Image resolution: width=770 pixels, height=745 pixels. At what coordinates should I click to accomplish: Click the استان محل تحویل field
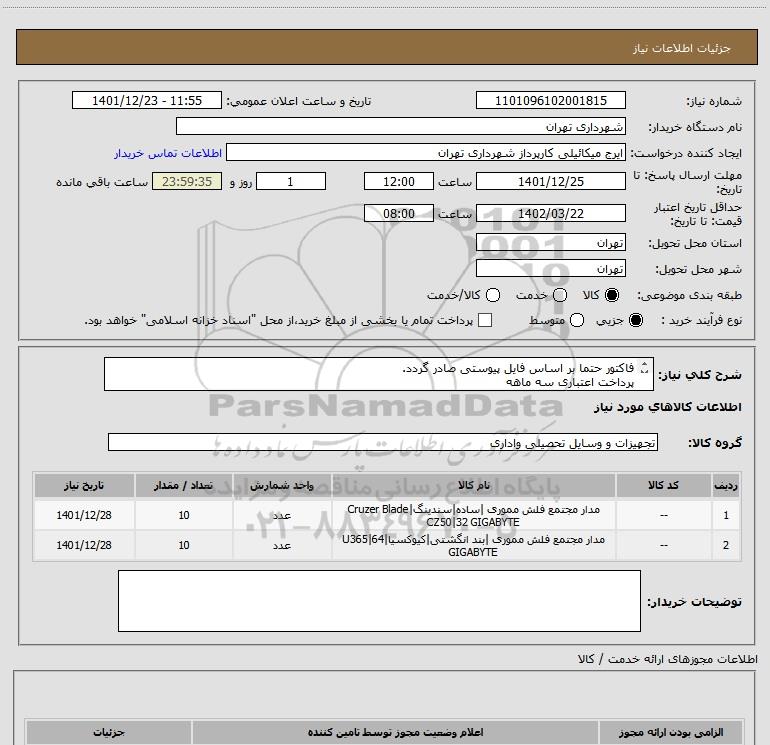pyautogui.click(x=550, y=243)
